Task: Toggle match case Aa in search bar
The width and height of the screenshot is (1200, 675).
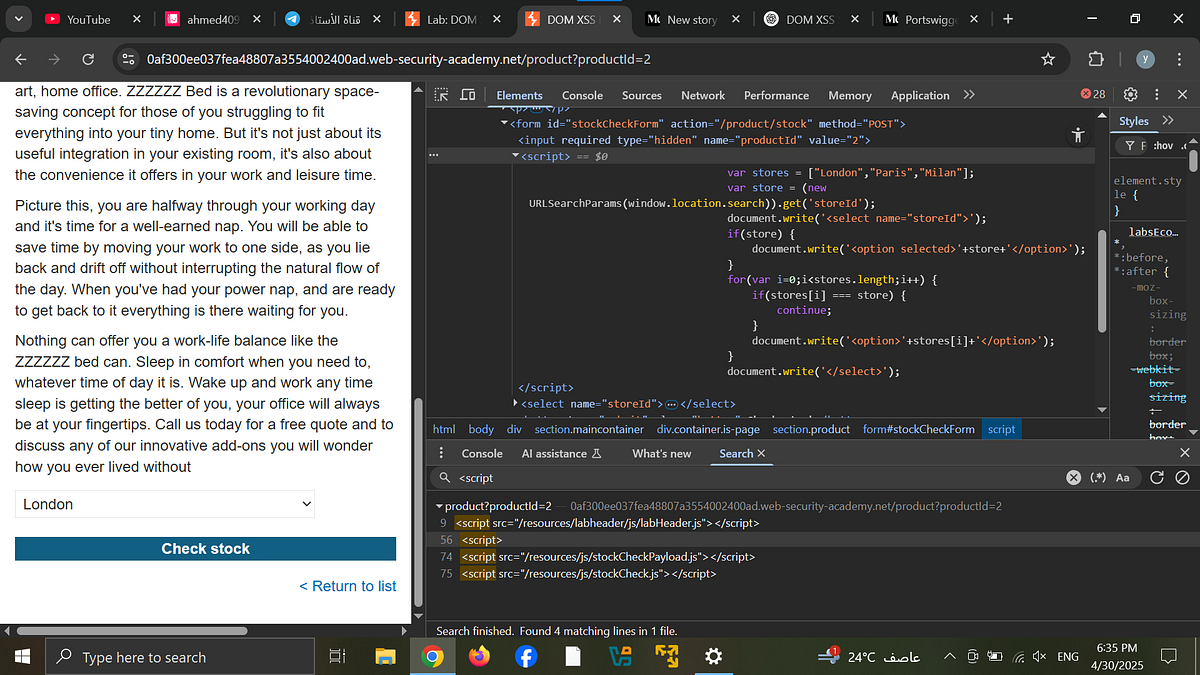Action: pos(1122,477)
